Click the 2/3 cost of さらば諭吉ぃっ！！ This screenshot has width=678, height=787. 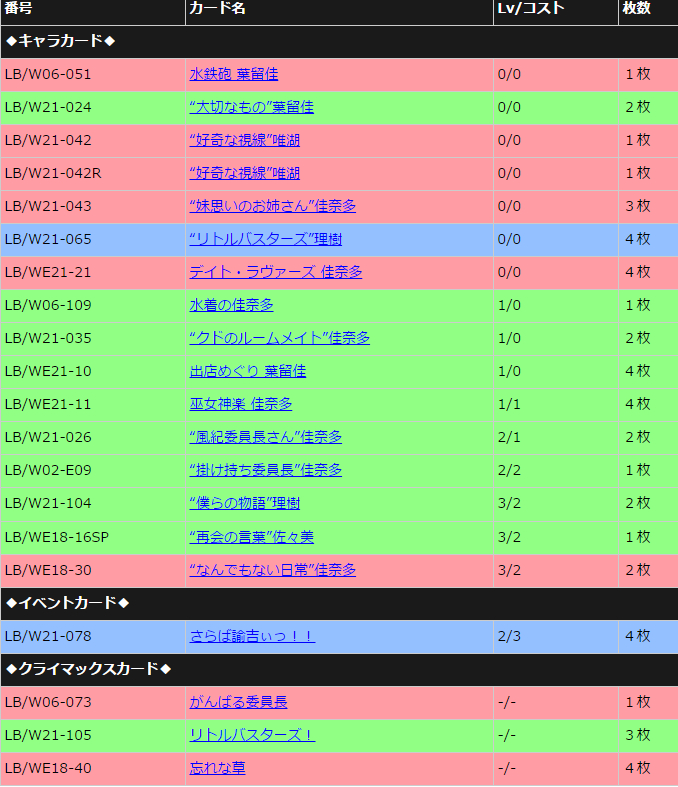pos(509,637)
